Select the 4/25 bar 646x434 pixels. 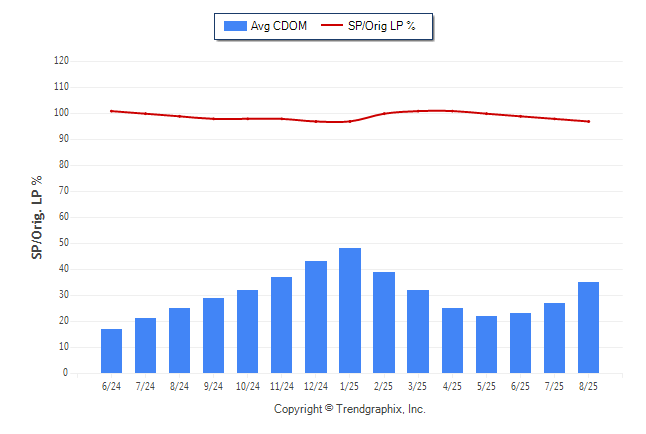pos(452,340)
